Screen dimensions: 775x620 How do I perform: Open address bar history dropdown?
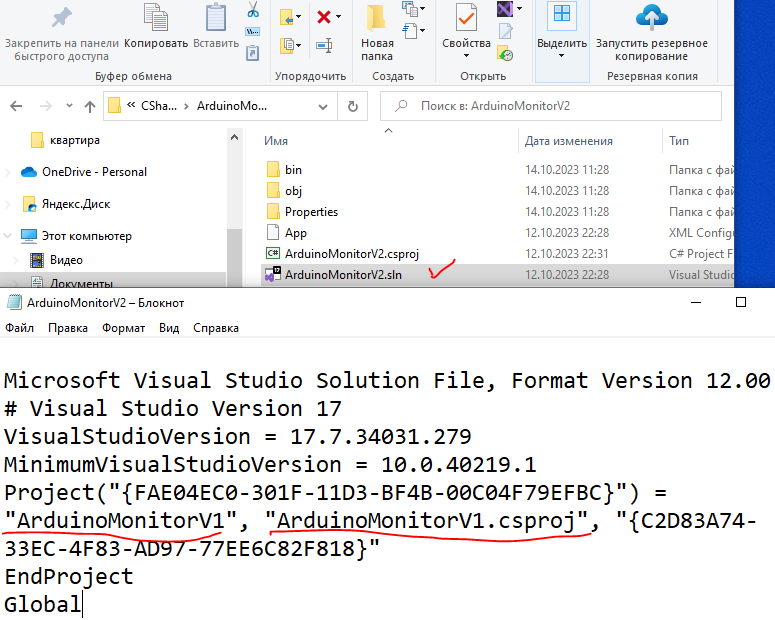click(323, 106)
